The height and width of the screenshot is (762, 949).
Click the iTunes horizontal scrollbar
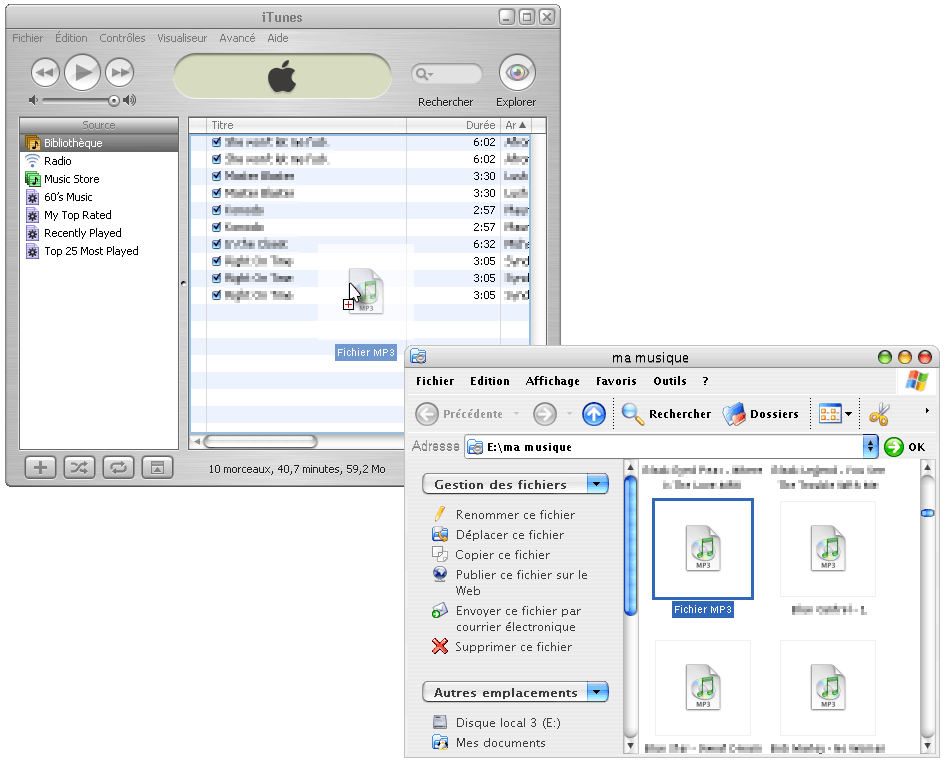click(260, 441)
